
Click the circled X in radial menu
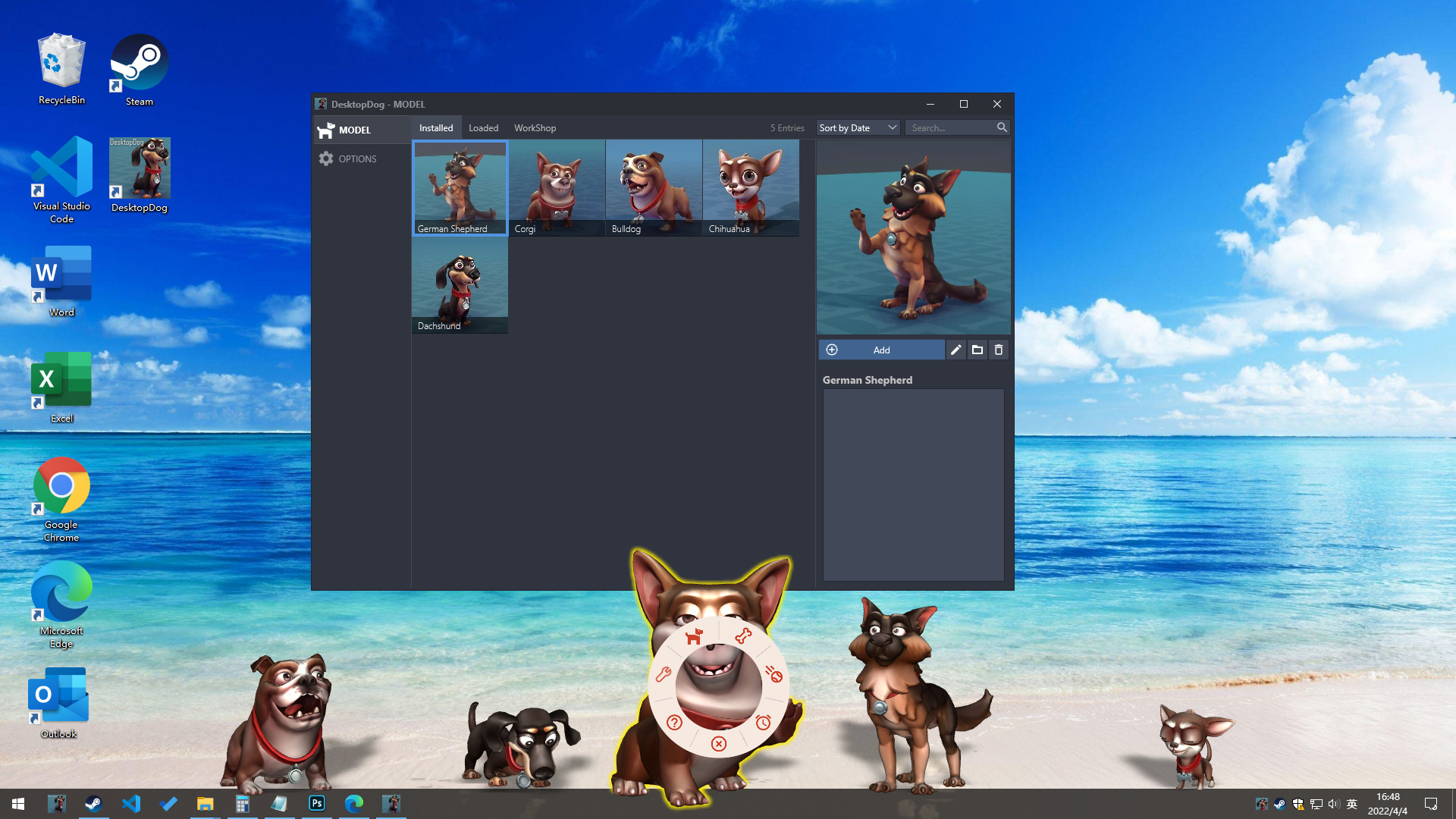(719, 744)
